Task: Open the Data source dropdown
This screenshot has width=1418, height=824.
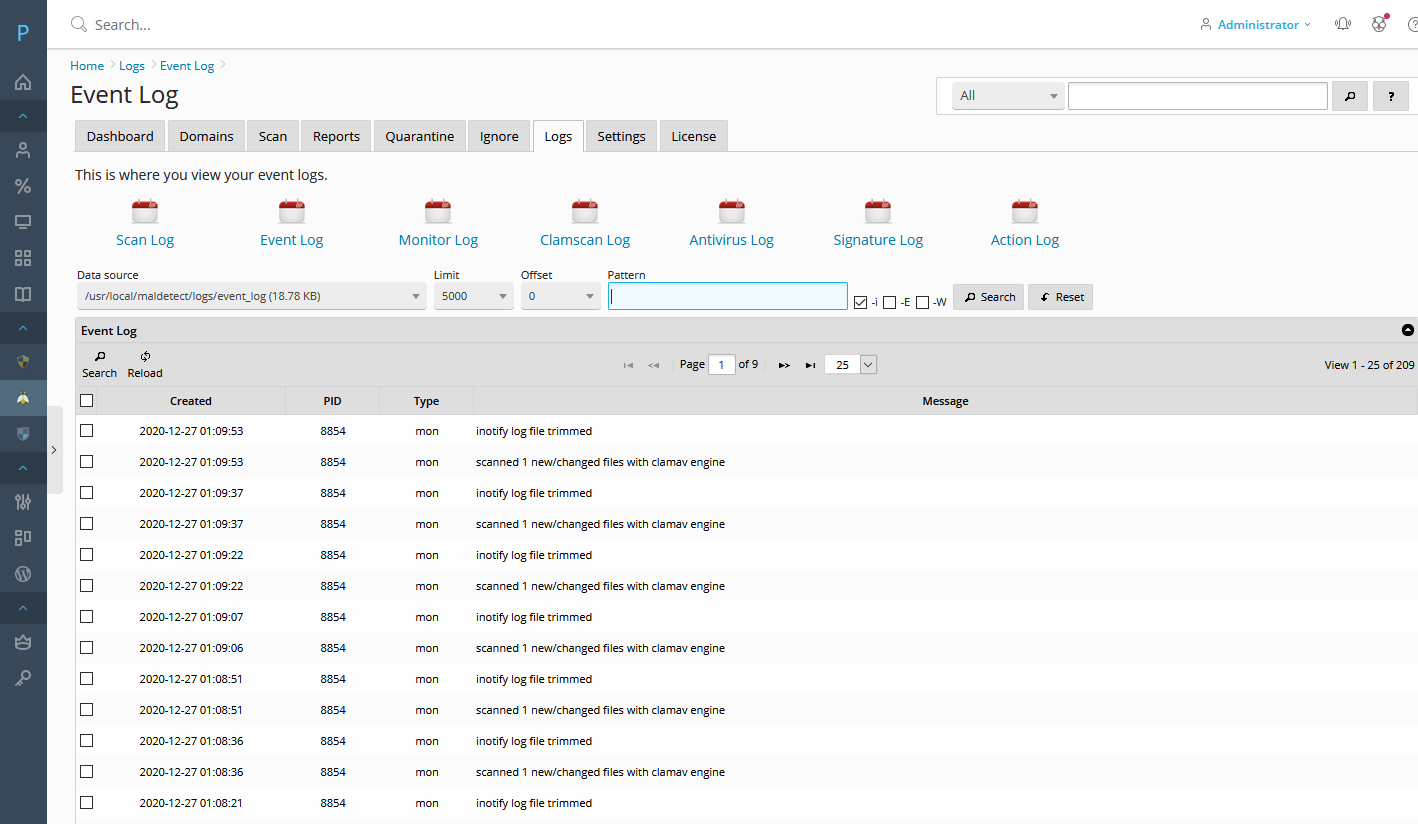Action: [x=251, y=296]
